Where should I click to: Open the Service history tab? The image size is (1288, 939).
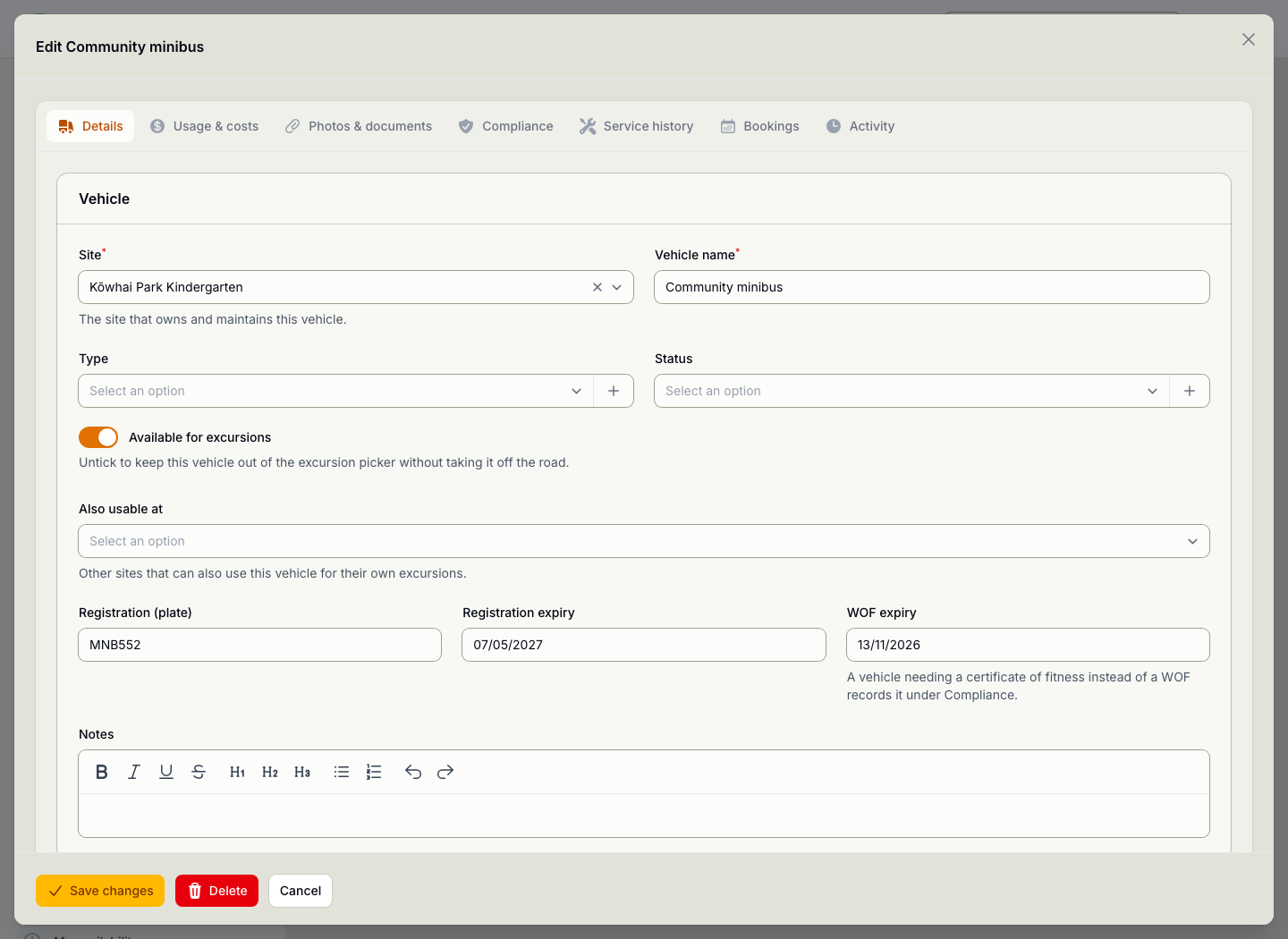[x=636, y=126]
